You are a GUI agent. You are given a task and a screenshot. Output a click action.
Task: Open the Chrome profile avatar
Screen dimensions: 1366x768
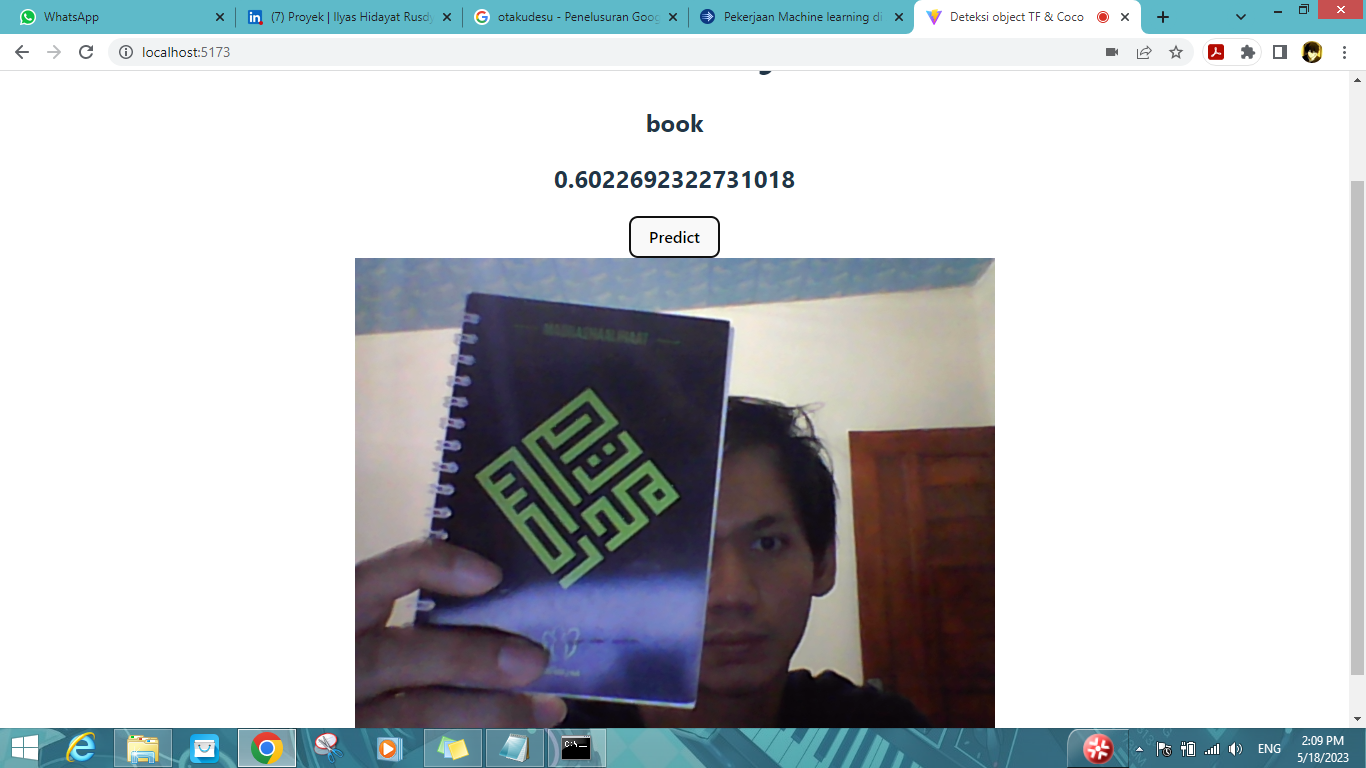tap(1312, 52)
